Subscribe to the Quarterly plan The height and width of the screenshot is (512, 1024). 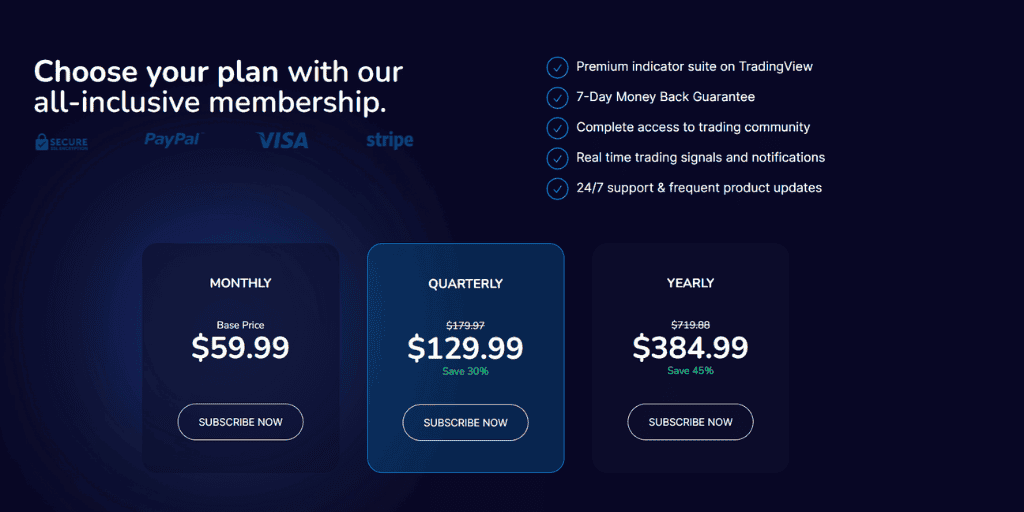pos(466,423)
